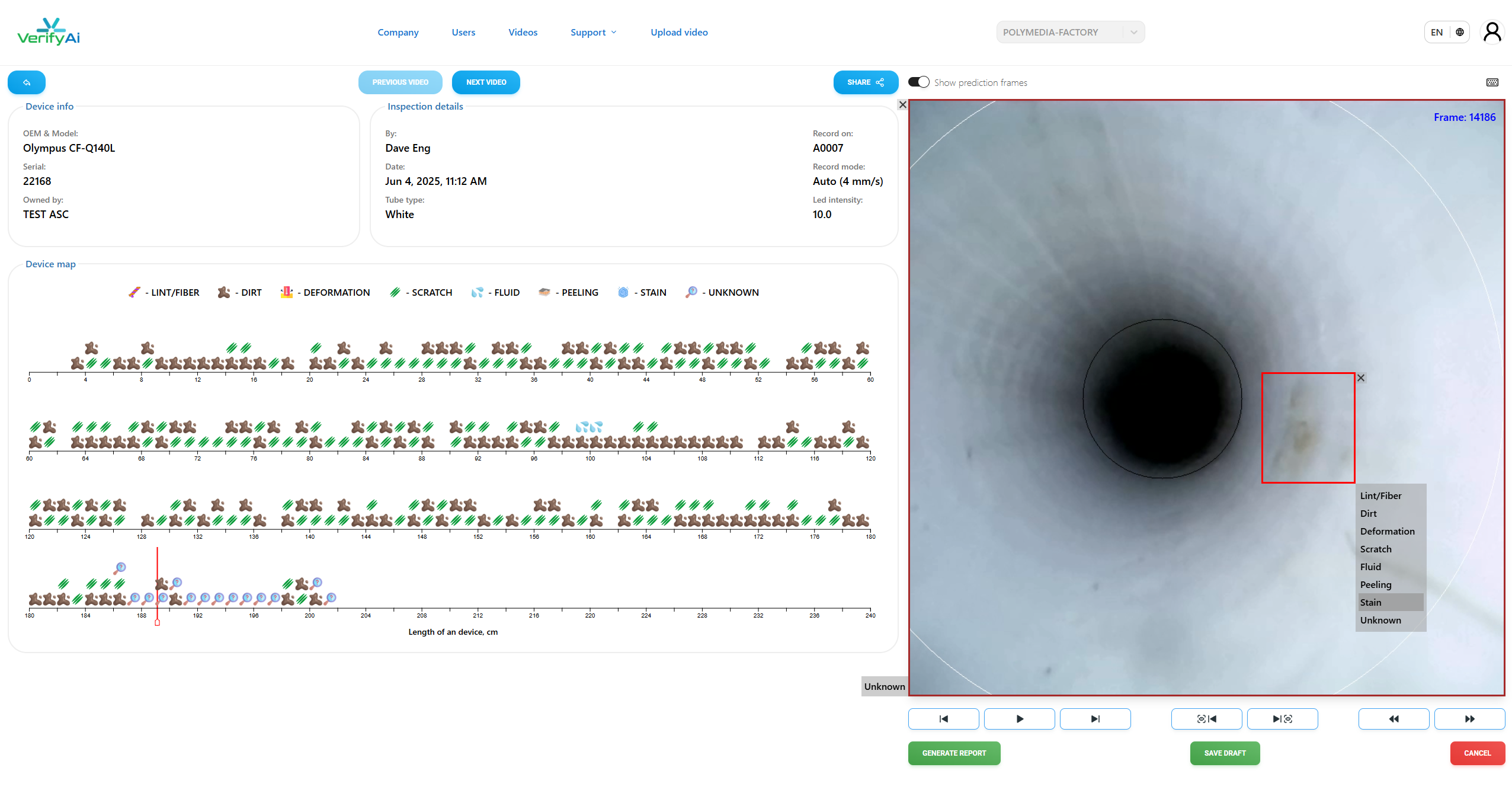Jump to the next detection frame
The image size is (1512, 793).
coord(1282,718)
